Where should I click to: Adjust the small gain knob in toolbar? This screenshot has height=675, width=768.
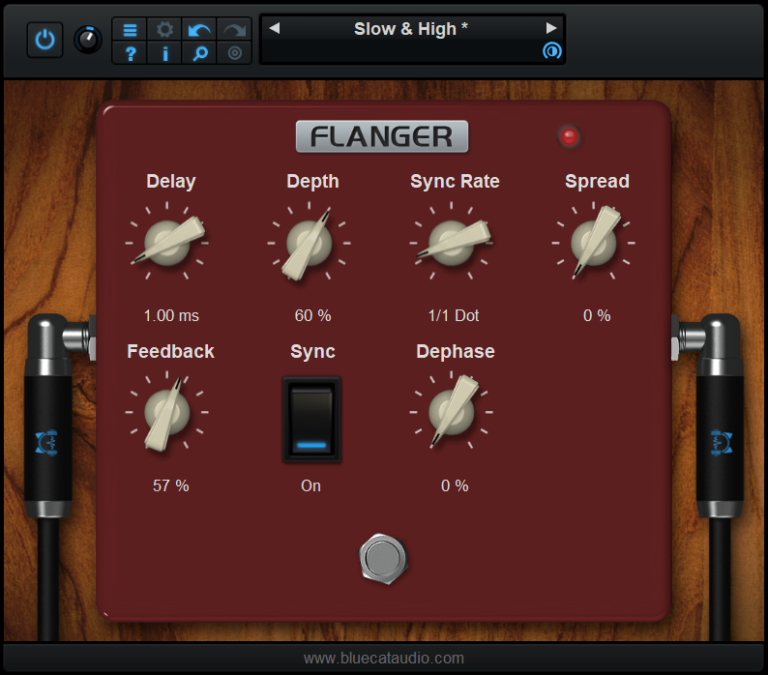(88, 40)
